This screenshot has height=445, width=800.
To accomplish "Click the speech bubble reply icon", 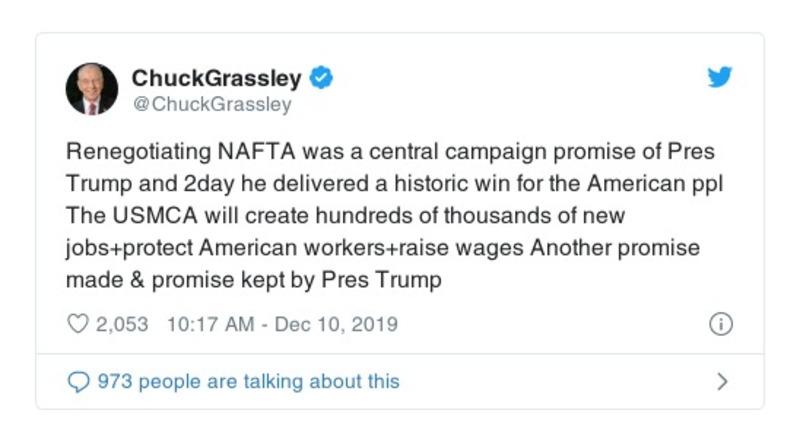I will (77, 381).
